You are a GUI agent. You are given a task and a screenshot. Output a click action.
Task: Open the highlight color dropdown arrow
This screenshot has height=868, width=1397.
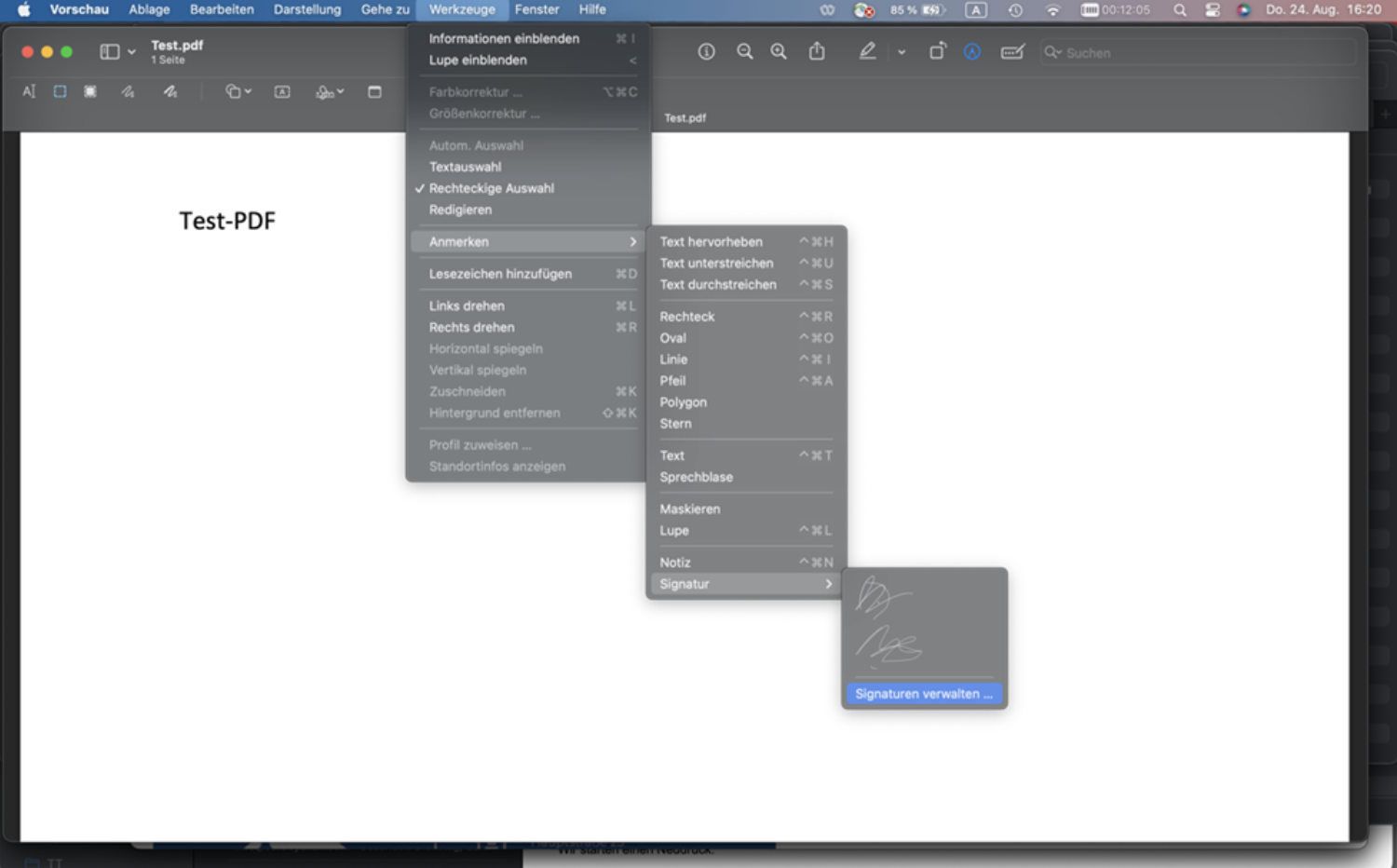[x=902, y=52]
